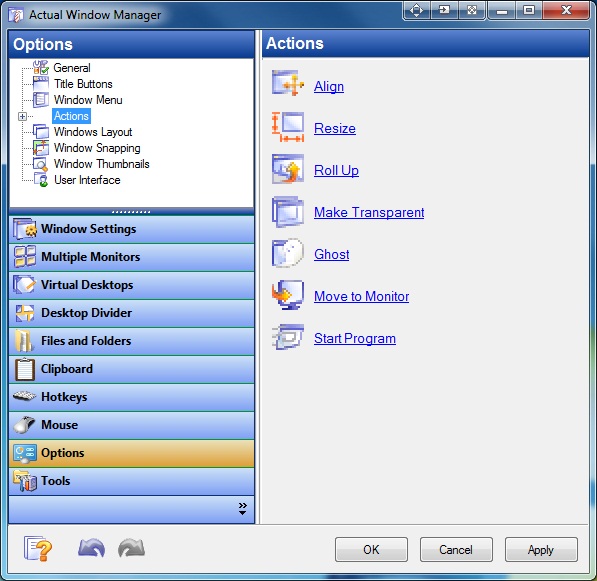
Task: Click the third extra title bar button
Action: [472, 10]
